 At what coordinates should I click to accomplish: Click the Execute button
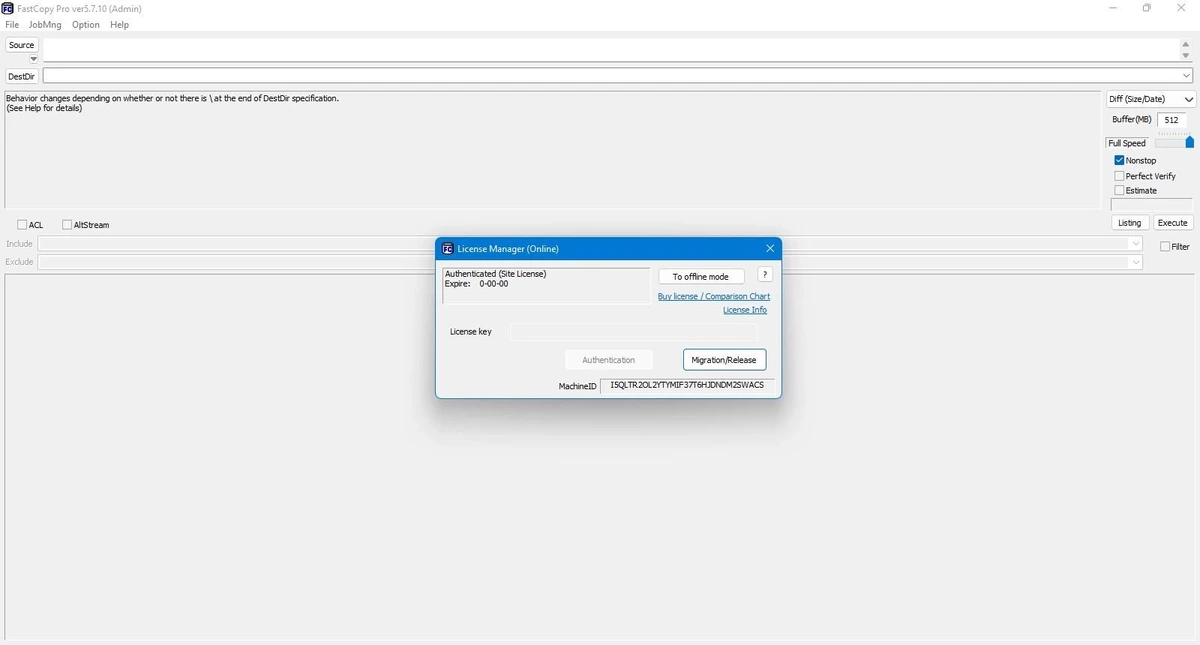pyautogui.click(x=1173, y=223)
